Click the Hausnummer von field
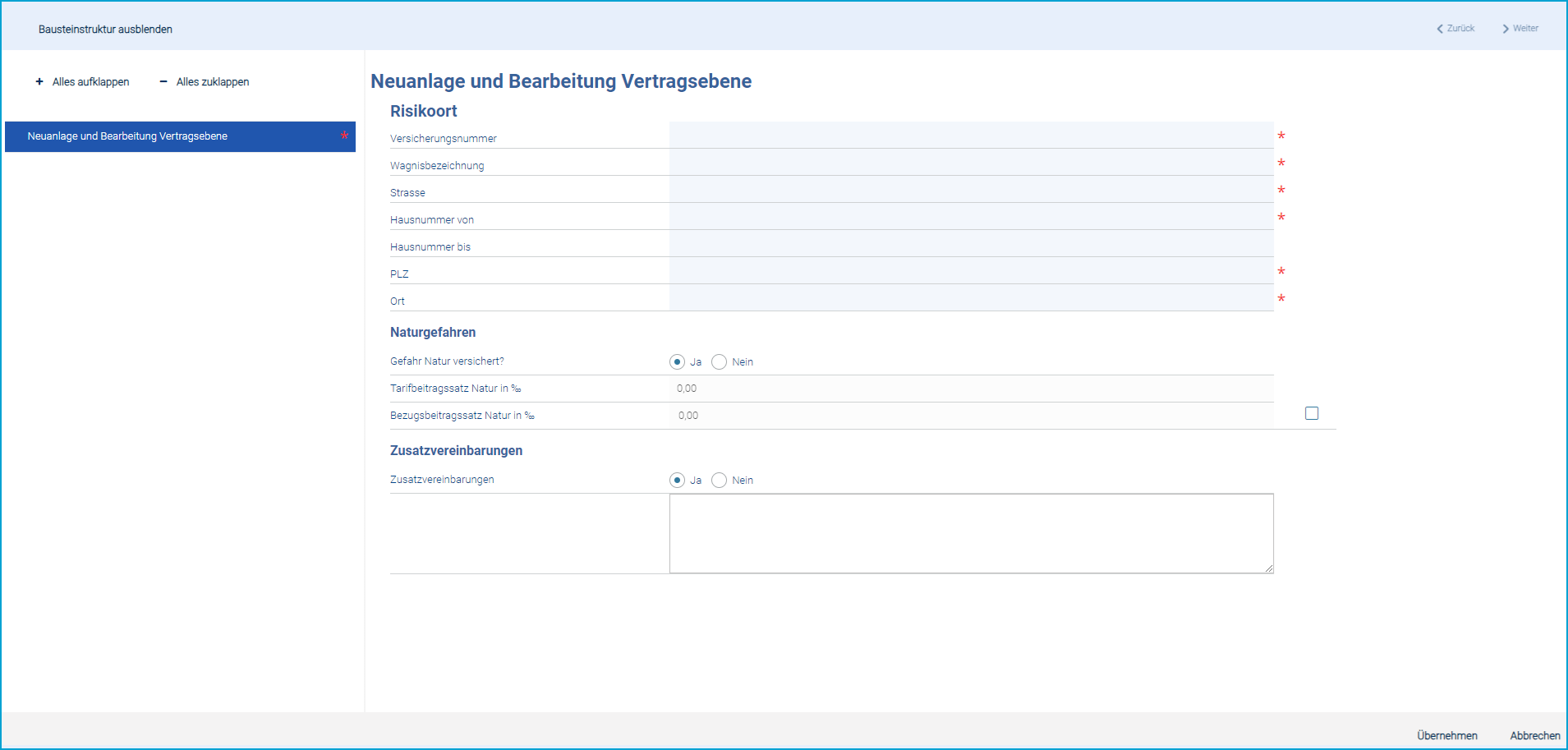1568x750 pixels. pos(971,217)
